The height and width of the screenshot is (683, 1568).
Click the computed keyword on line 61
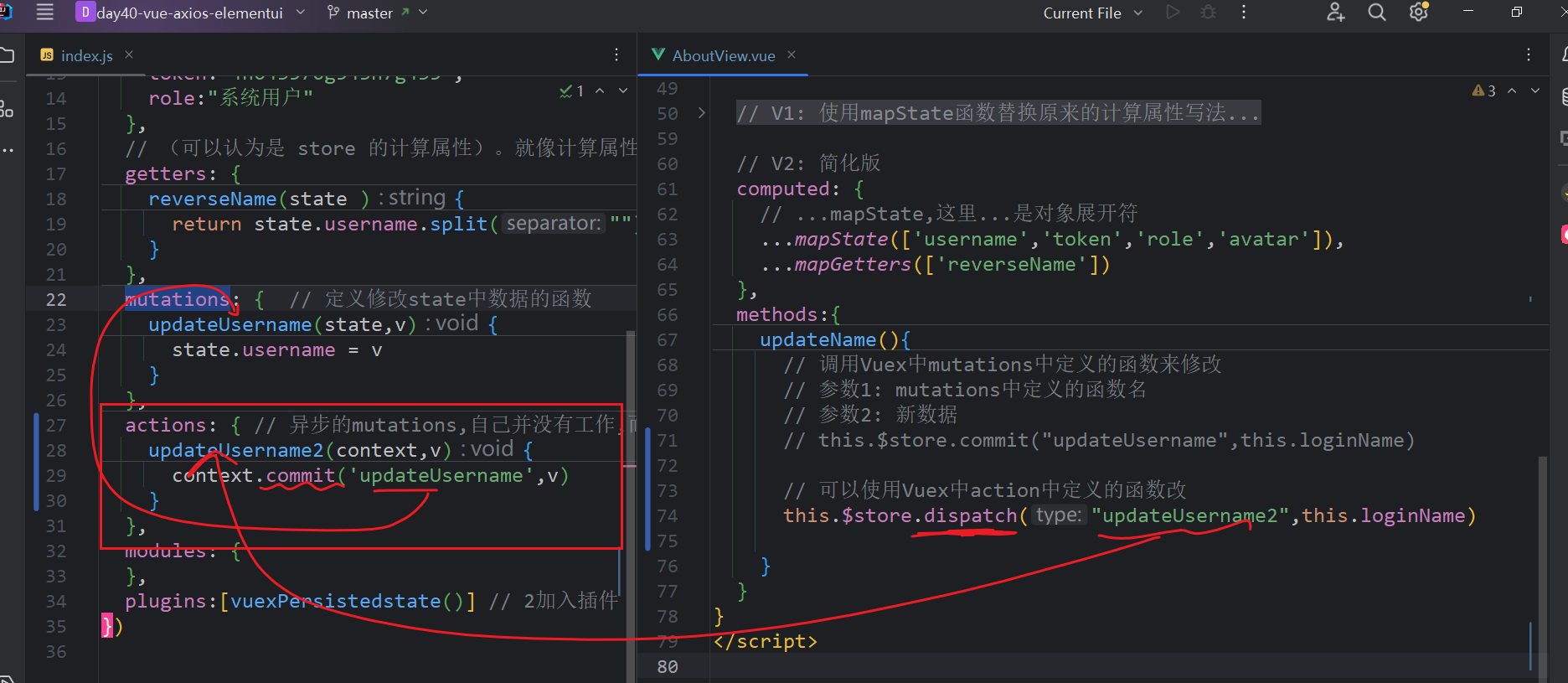click(783, 189)
